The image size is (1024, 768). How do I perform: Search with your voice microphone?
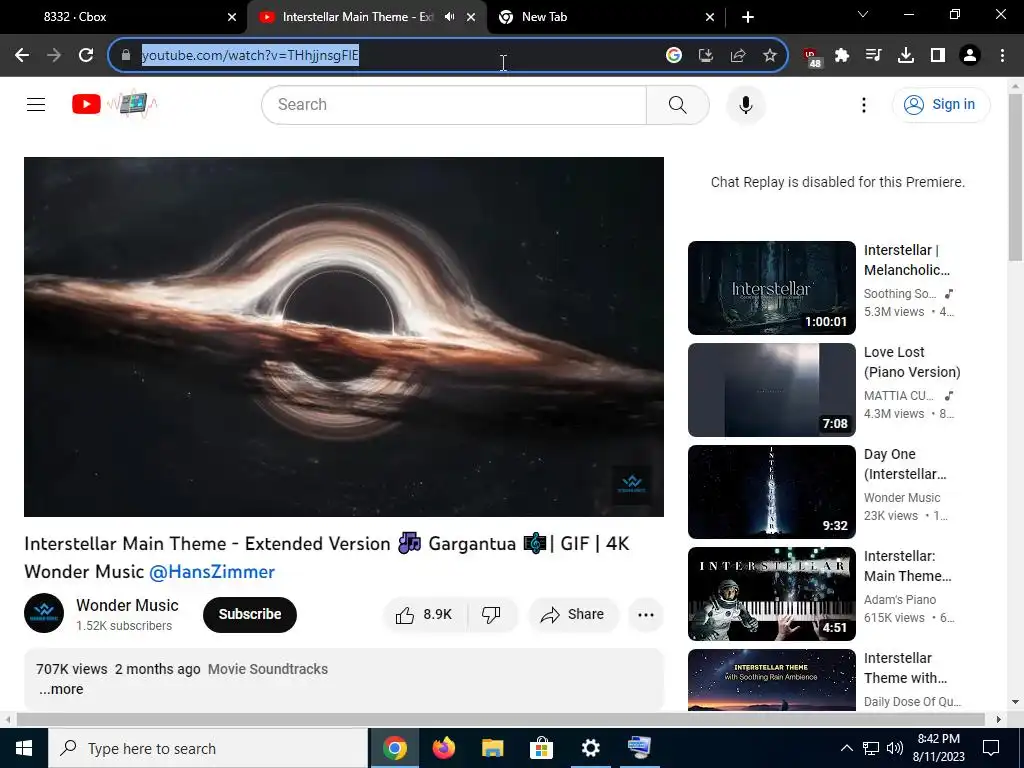[x=745, y=104]
